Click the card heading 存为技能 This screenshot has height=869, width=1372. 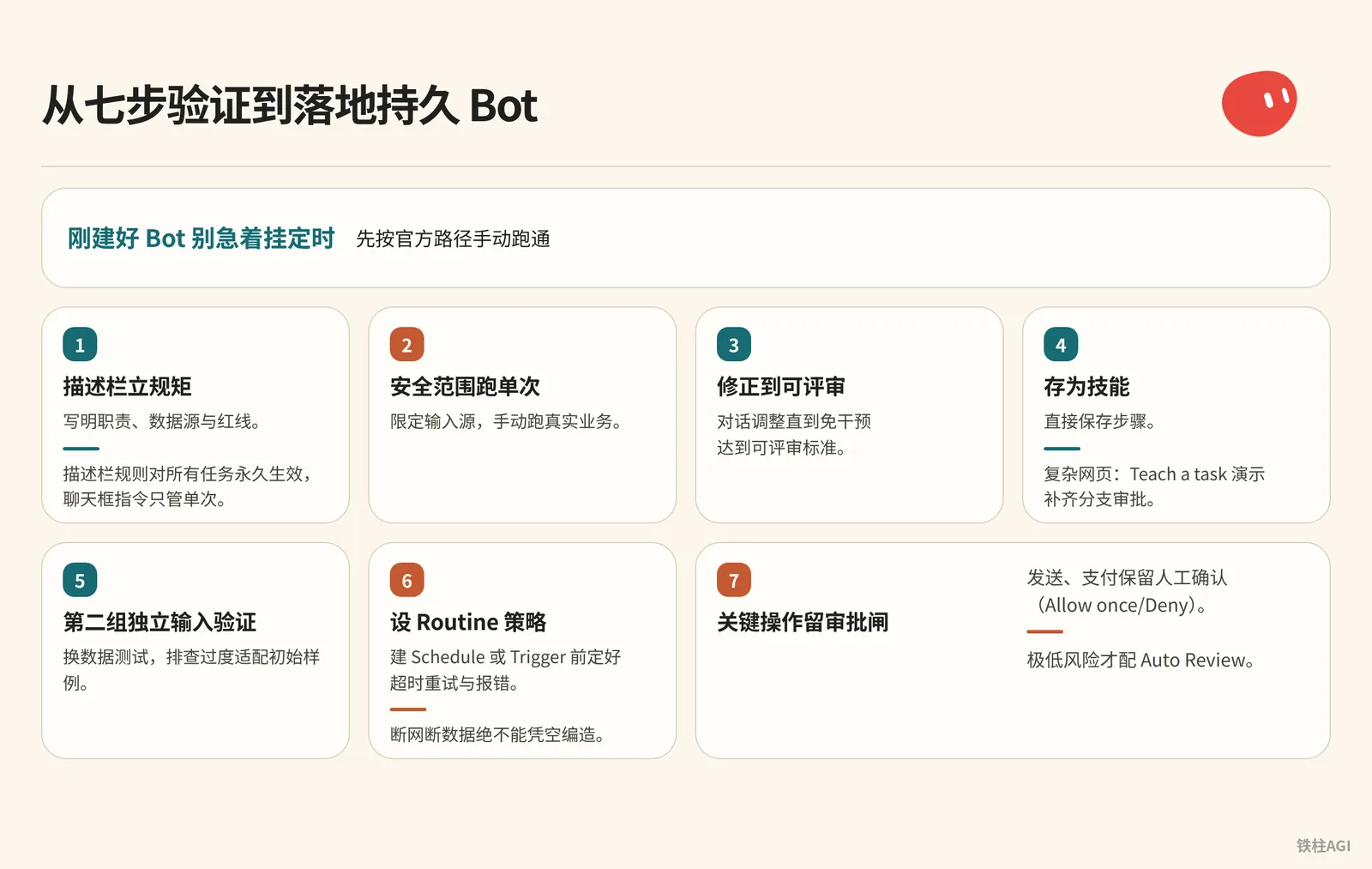[1086, 387]
